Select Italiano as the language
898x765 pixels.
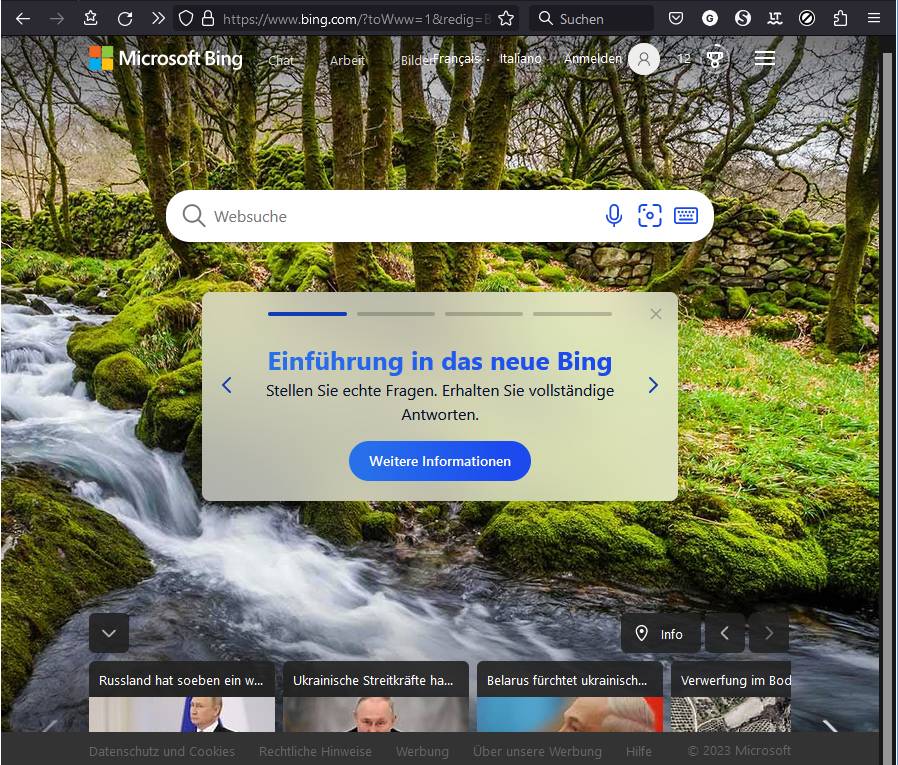point(520,59)
